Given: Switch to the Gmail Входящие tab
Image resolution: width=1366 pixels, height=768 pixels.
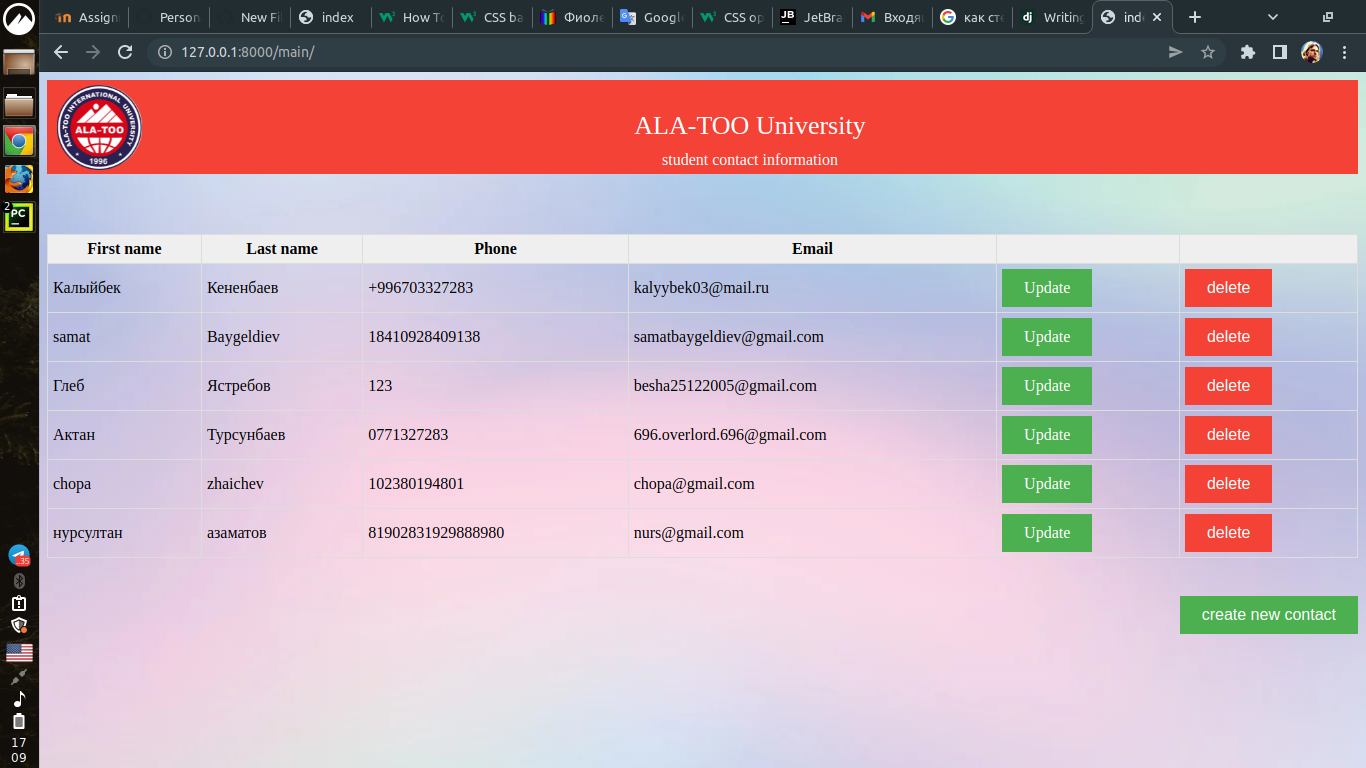Looking at the screenshot, I should [892, 17].
